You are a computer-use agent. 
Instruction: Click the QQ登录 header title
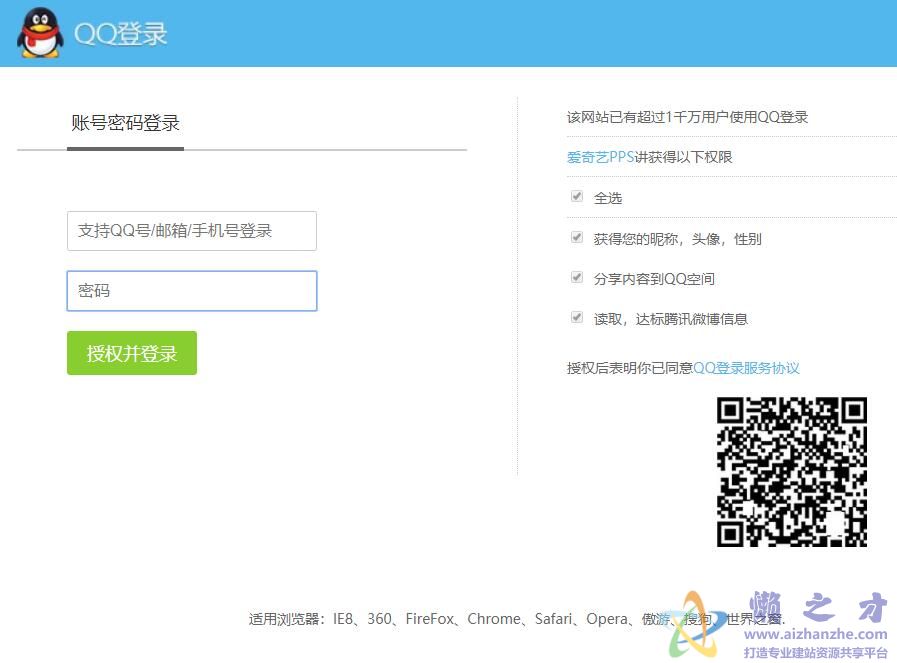(120, 33)
